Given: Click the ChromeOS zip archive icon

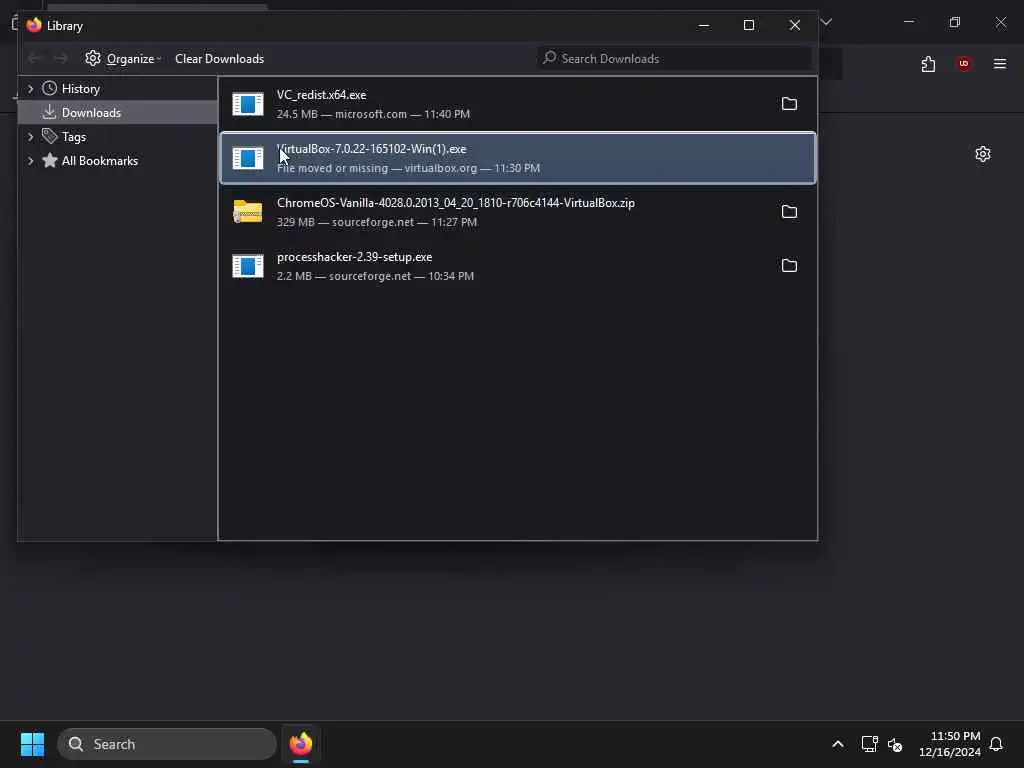Looking at the screenshot, I should 248,212.
